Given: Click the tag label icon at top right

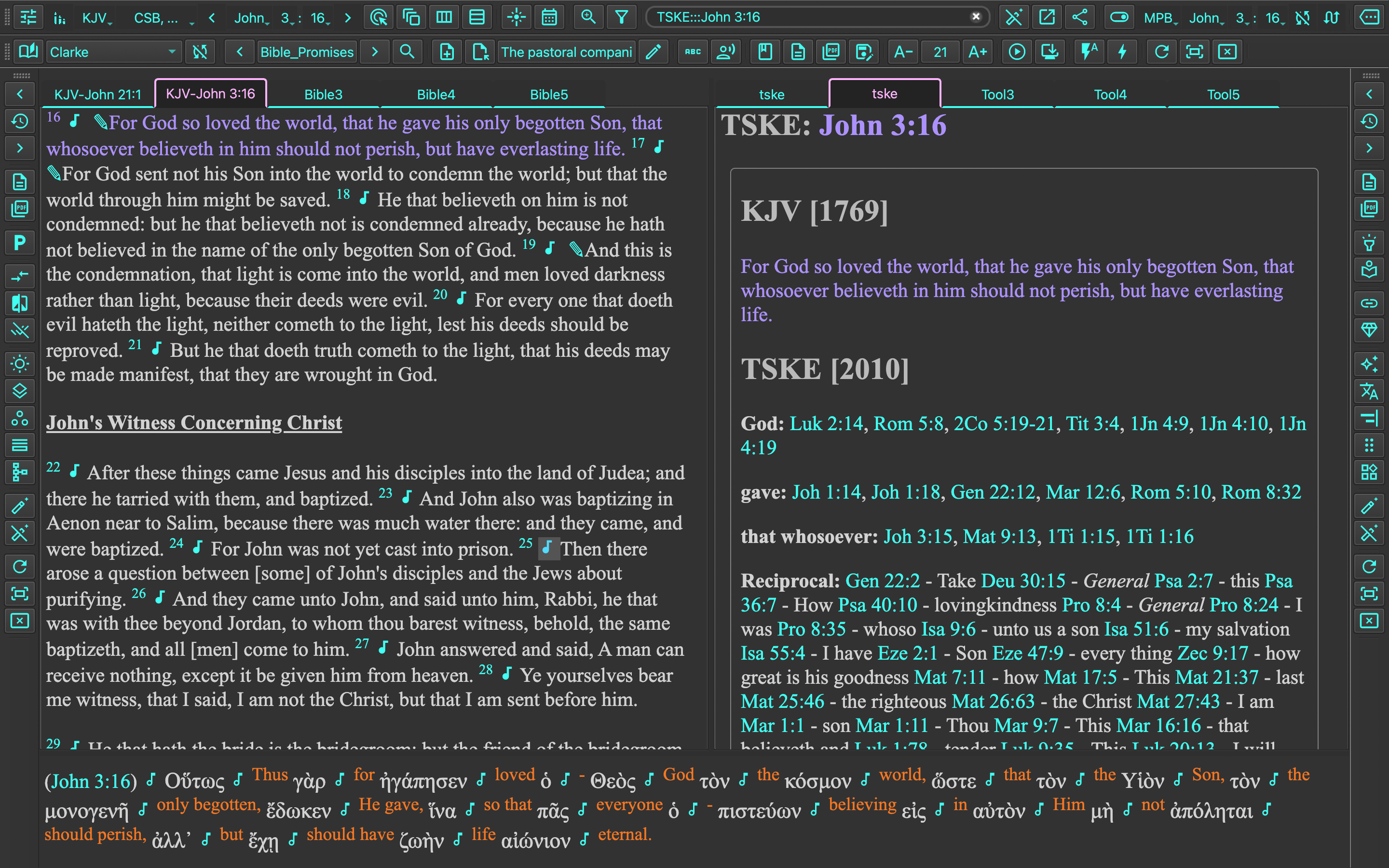Looking at the screenshot, I should 1370,17.
